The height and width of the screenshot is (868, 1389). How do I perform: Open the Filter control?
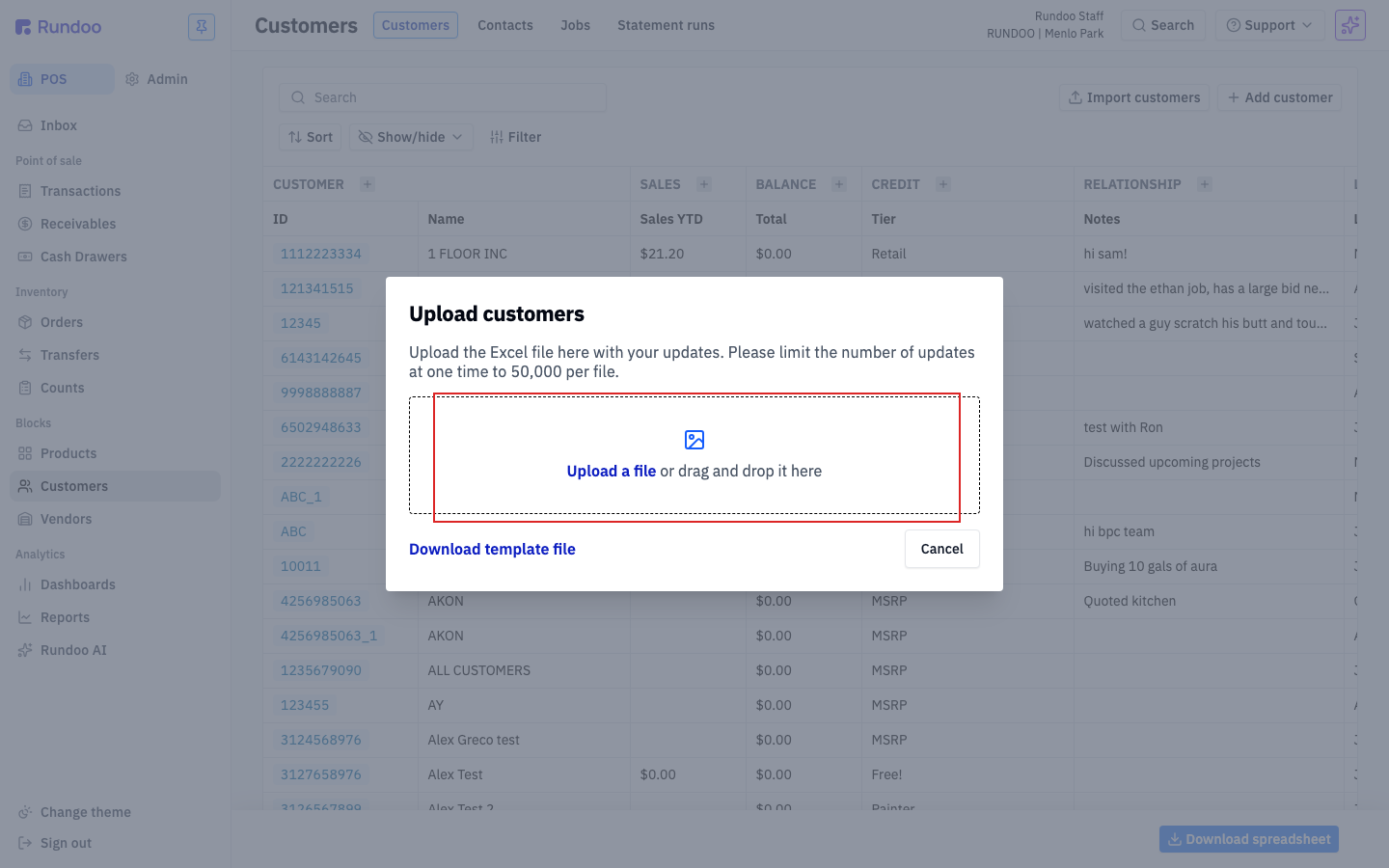(x=515, y=137)
